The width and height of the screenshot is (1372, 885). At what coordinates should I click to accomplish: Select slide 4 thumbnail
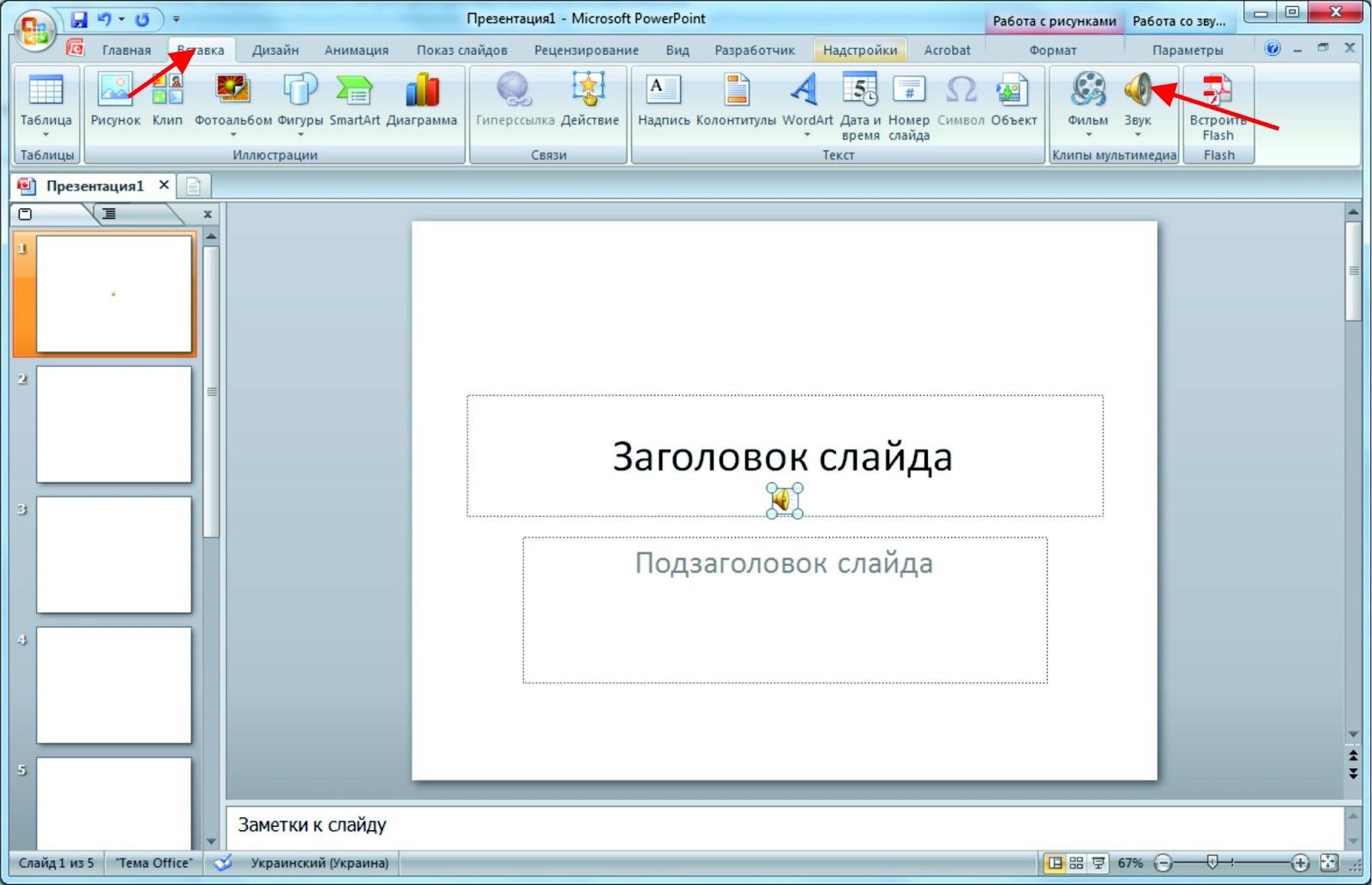pos(114,685)
